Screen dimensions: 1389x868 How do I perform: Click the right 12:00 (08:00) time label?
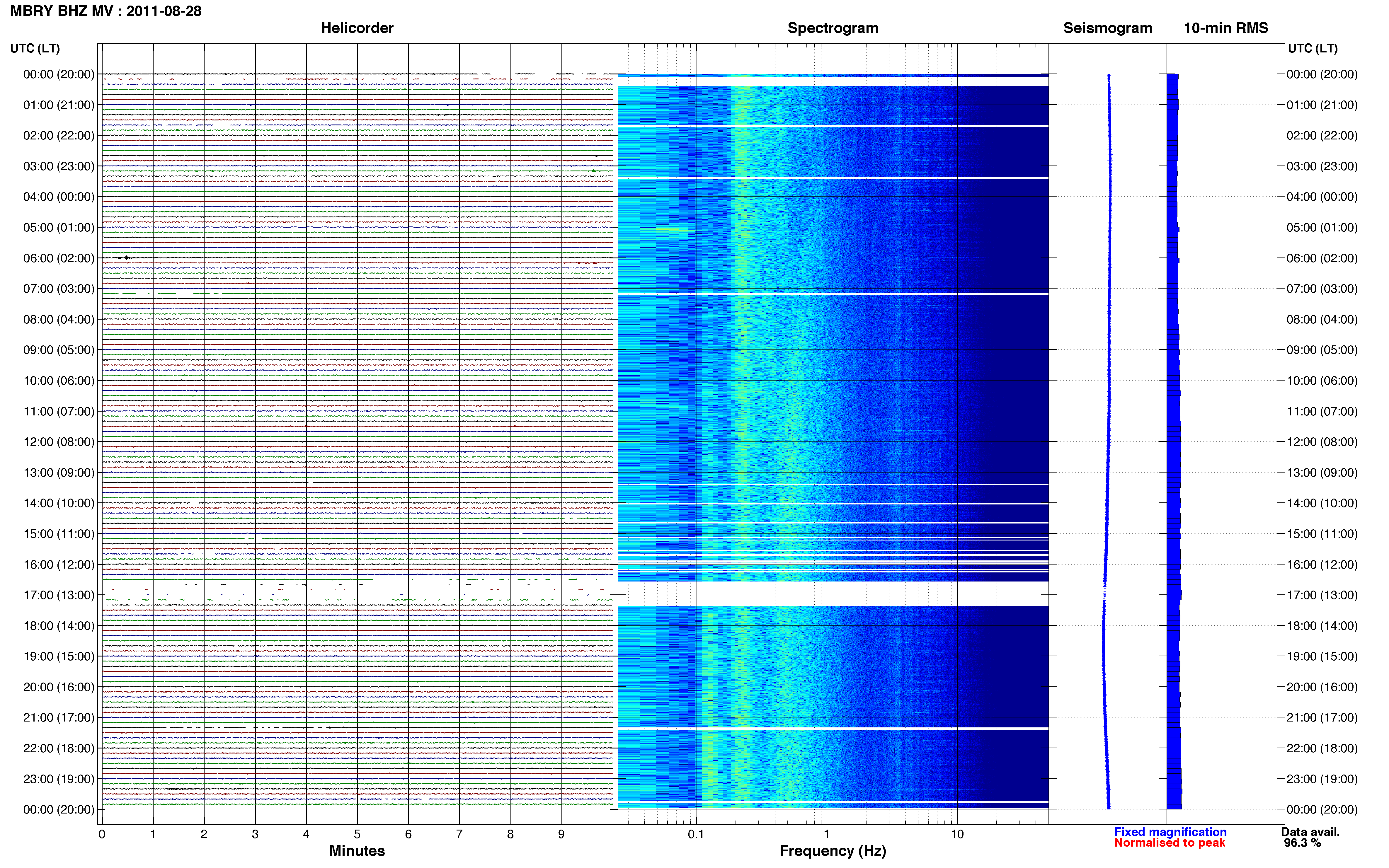pos(1322,442)
